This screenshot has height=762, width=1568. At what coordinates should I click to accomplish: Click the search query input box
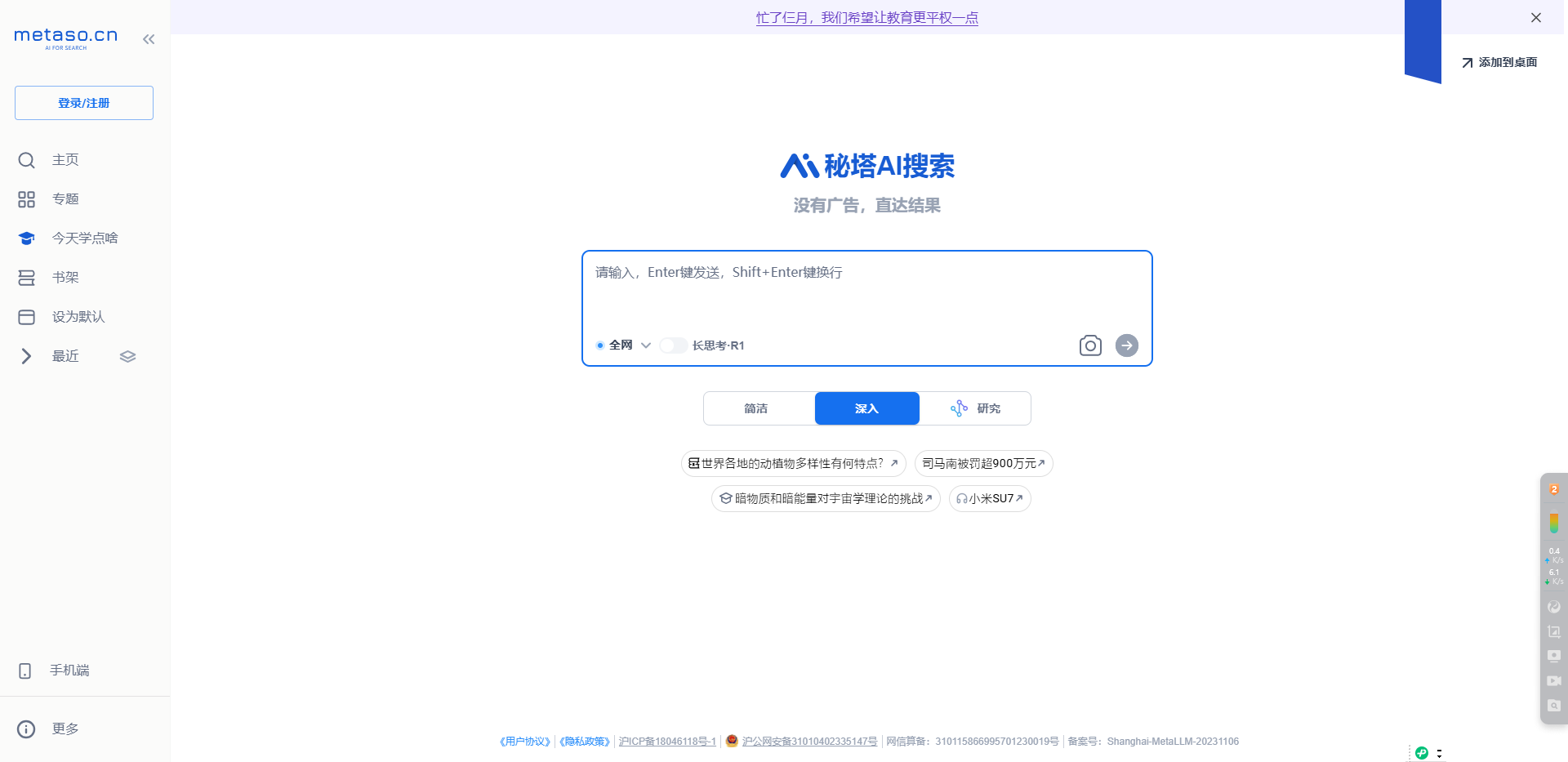866,290
